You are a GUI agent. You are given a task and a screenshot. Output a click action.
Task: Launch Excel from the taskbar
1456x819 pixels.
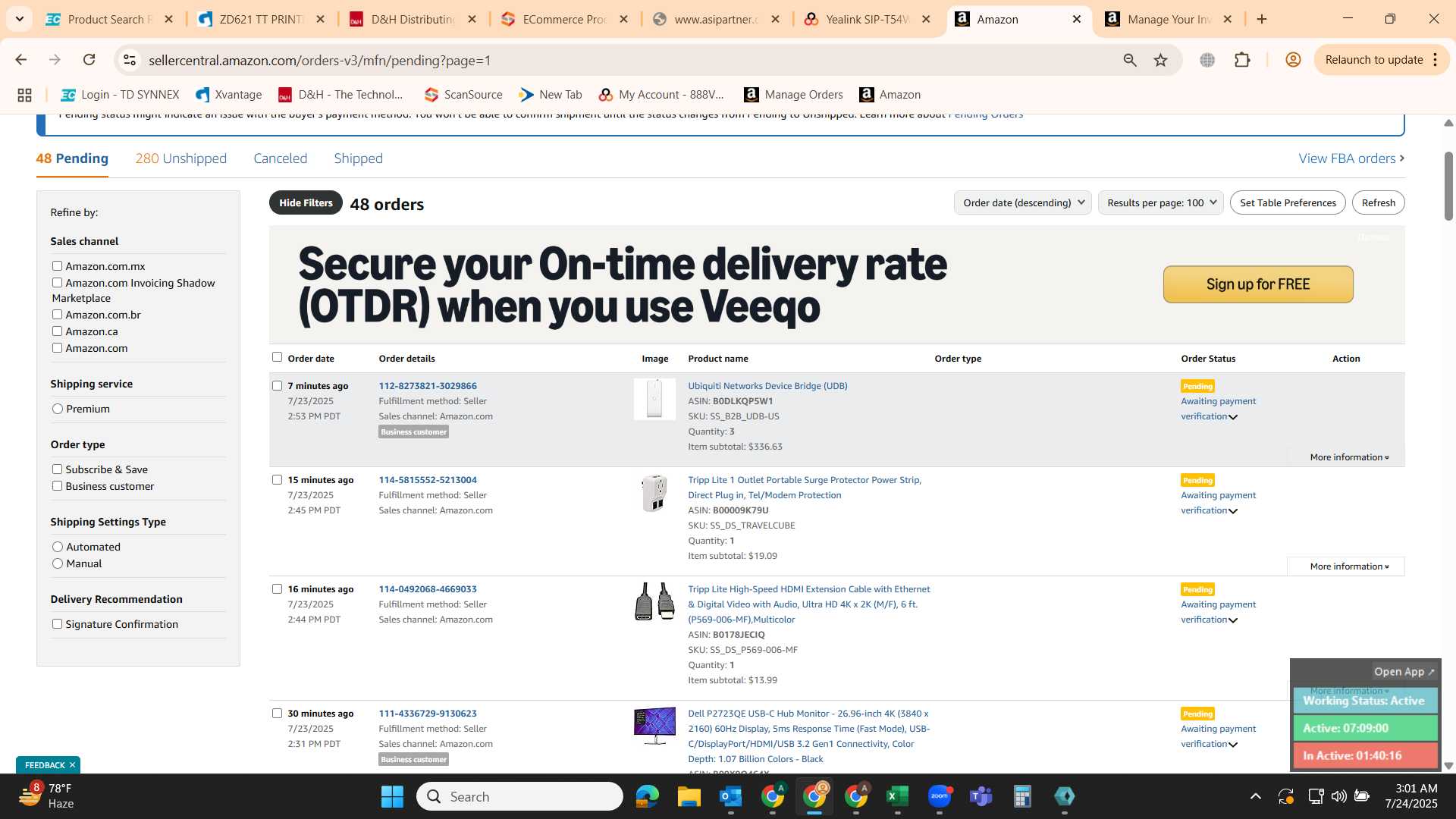[897, 796]
